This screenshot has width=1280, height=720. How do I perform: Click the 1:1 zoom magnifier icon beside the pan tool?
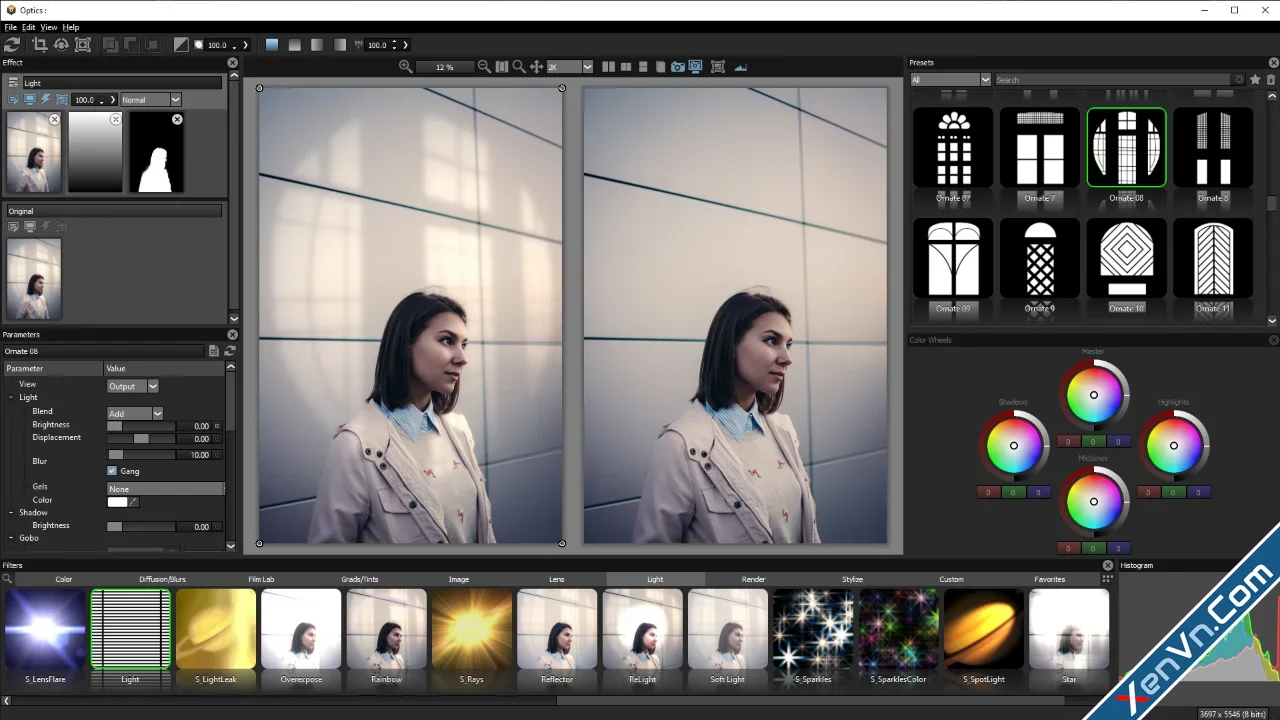point(519,67)
